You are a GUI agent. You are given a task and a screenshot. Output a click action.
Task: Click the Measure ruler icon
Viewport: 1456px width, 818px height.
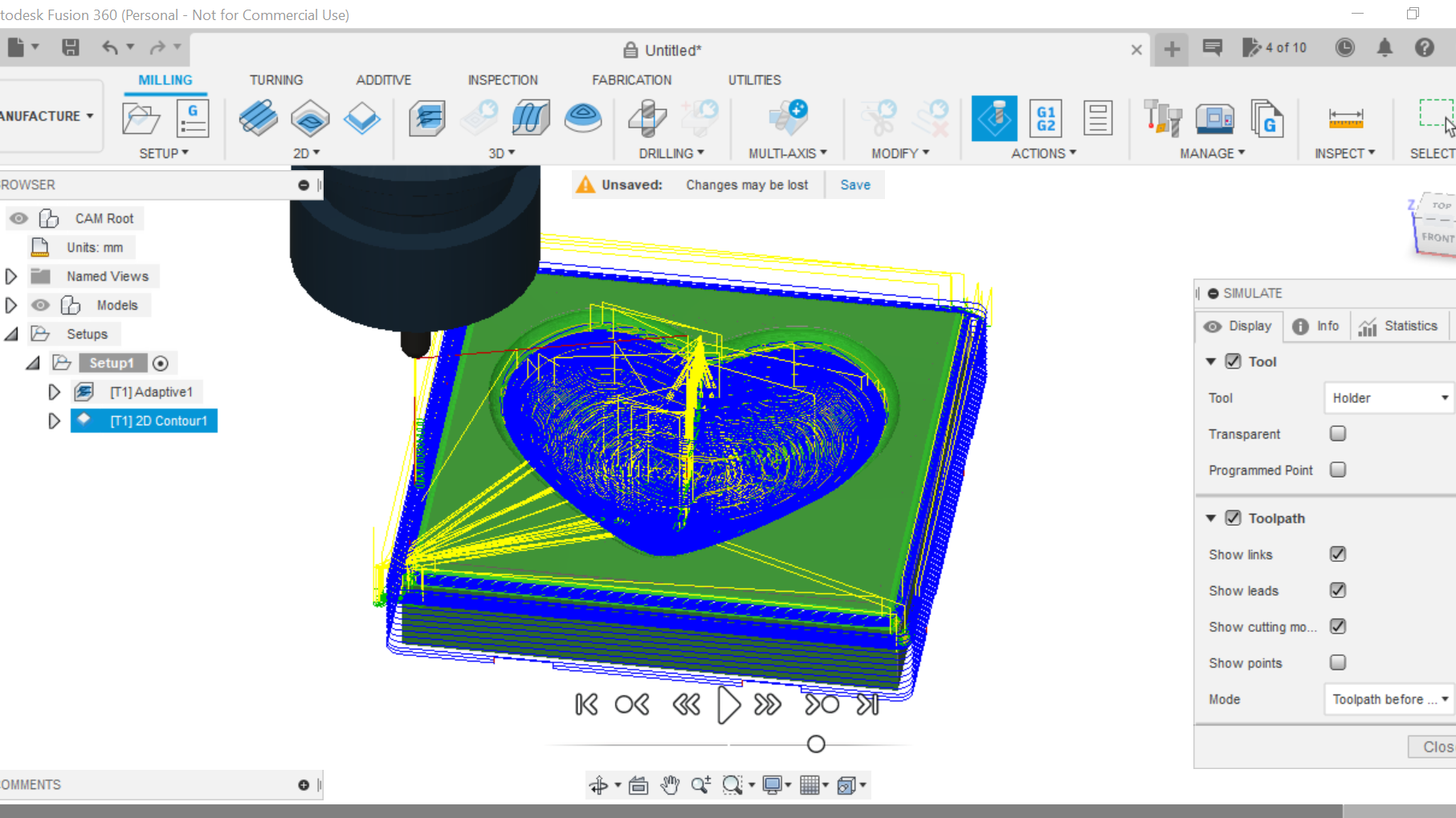[x=1345, y=119]
